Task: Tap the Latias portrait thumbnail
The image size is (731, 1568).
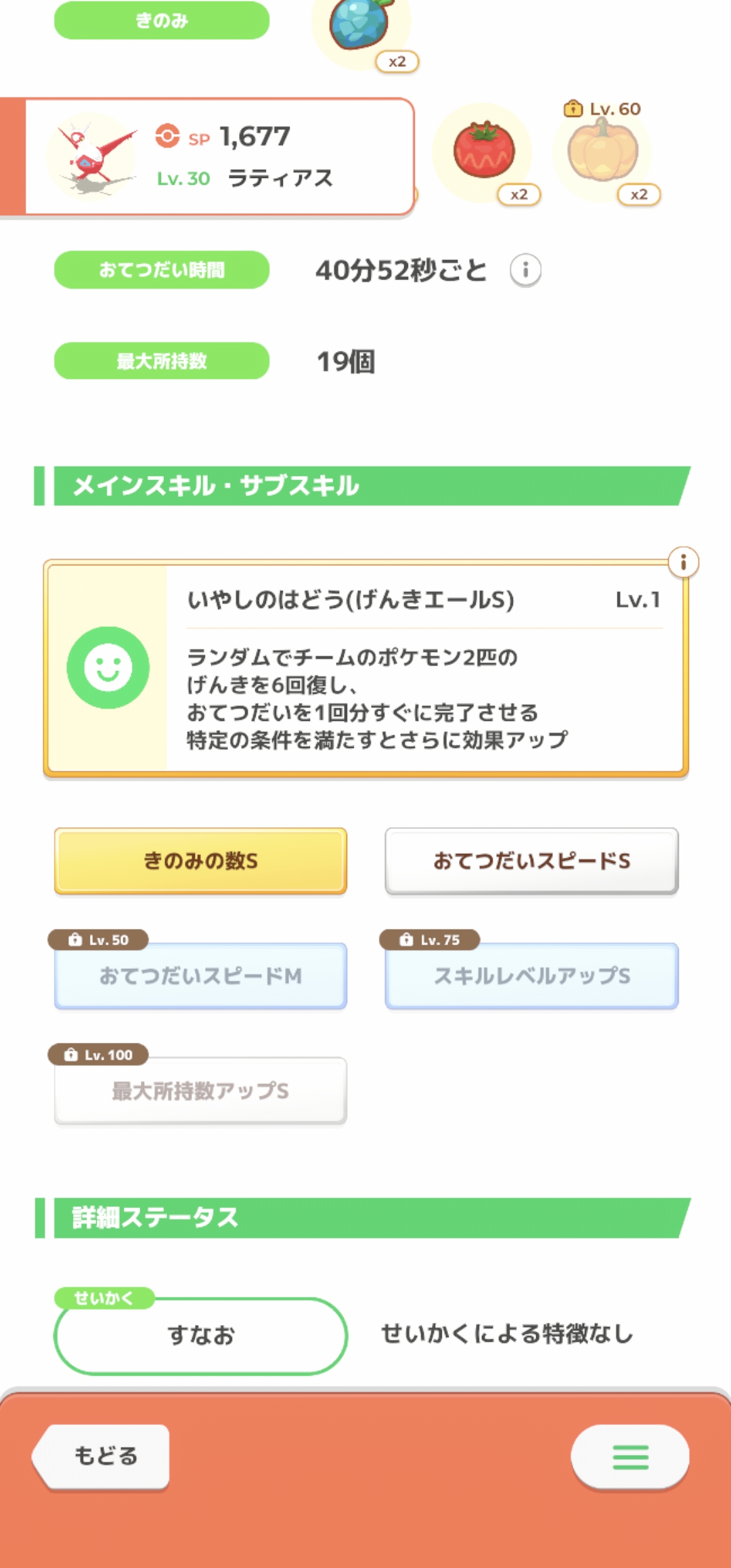Action: (93, 157)
